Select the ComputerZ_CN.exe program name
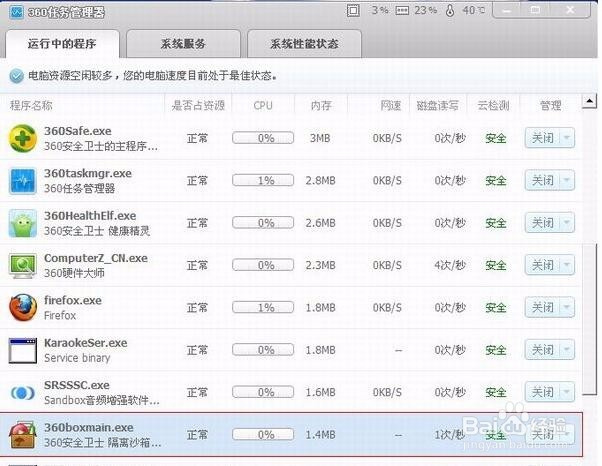 coord(96,258)
